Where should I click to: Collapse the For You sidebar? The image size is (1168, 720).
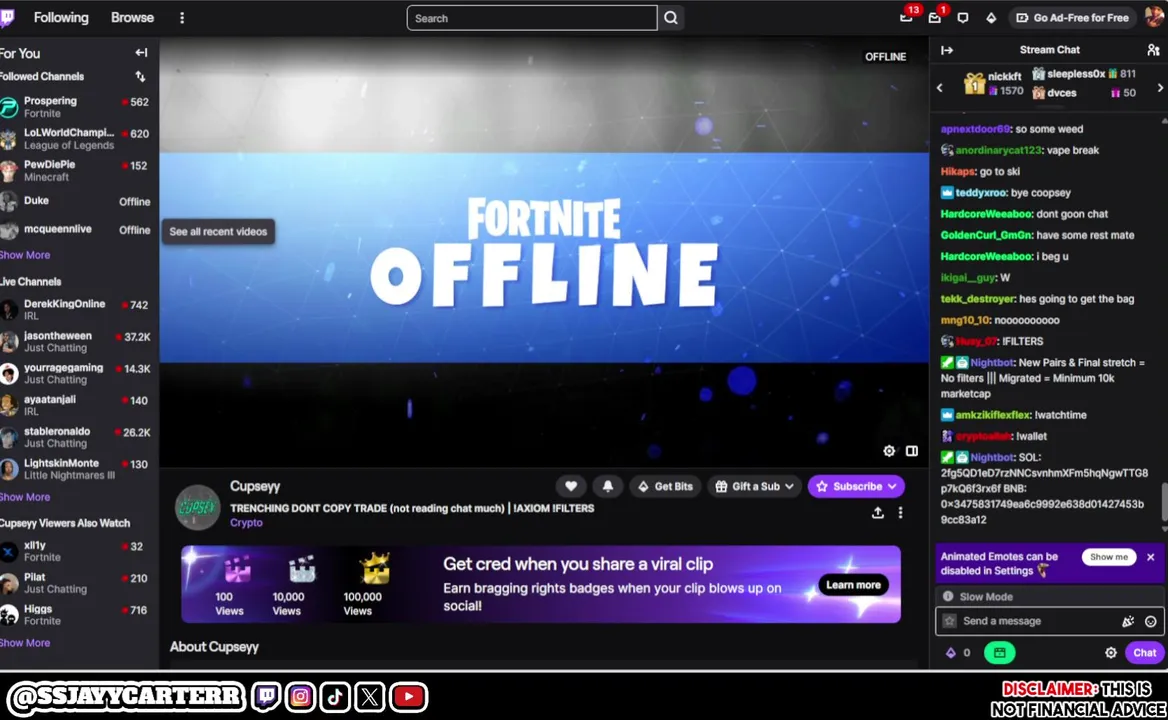point(141,53)
